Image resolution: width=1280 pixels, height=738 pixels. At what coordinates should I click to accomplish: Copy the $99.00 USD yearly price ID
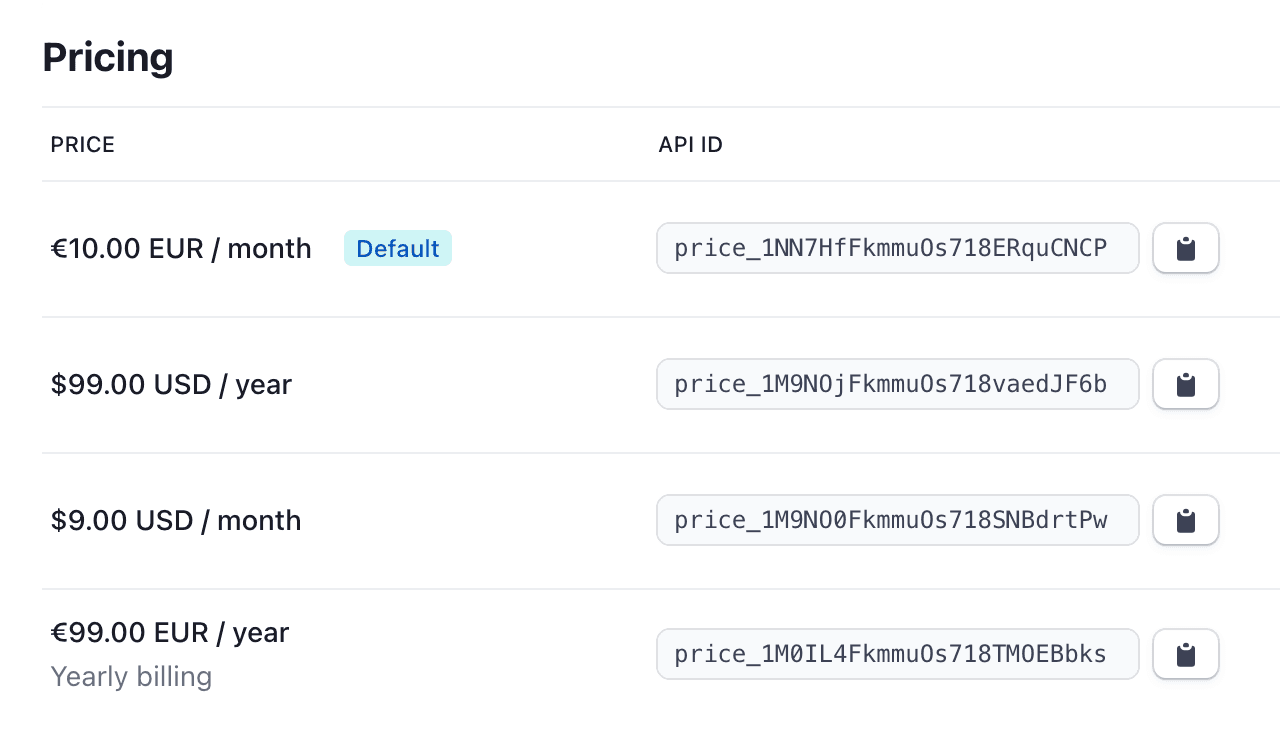tap(1186, 384)
